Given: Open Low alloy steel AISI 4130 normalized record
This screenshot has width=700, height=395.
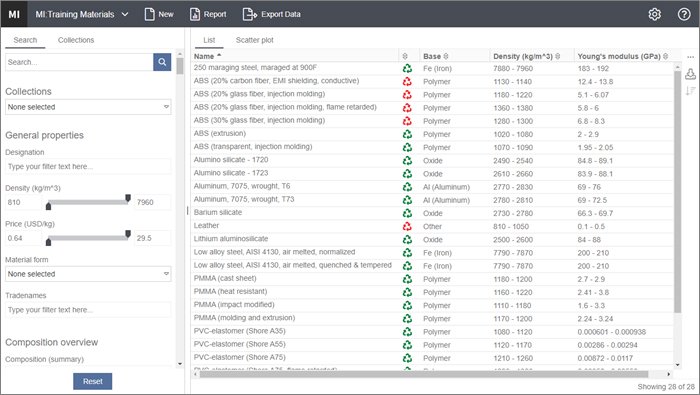Looking at the screenshot, I should (x=274, y=252).
